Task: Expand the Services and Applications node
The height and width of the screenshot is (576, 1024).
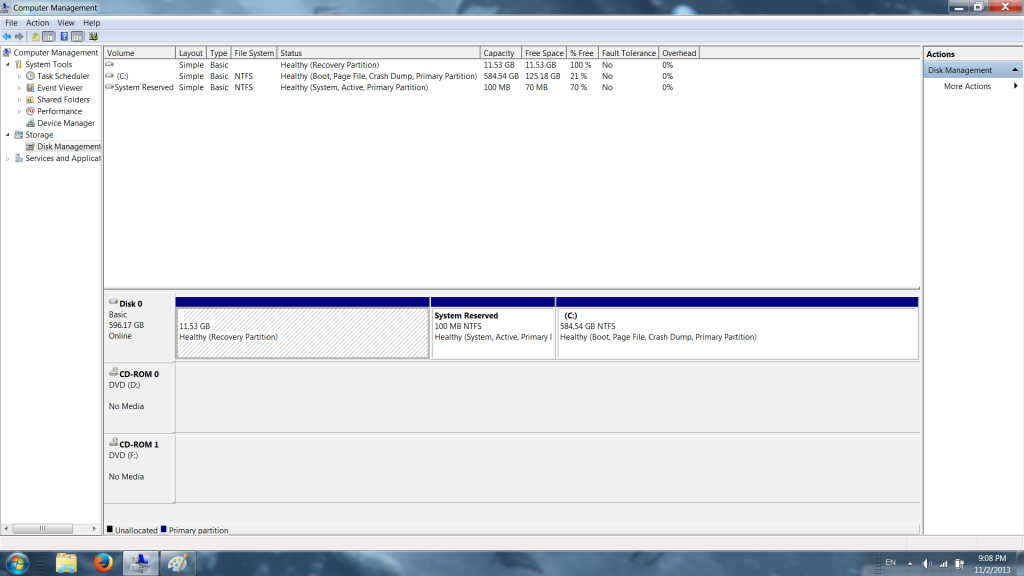Action: [8, 158]
